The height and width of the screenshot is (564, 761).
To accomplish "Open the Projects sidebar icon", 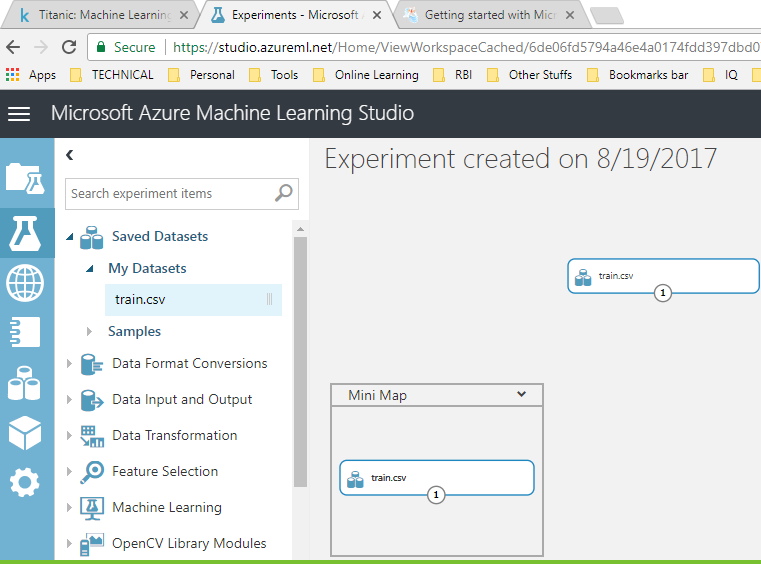I will (x=25, y=177).
